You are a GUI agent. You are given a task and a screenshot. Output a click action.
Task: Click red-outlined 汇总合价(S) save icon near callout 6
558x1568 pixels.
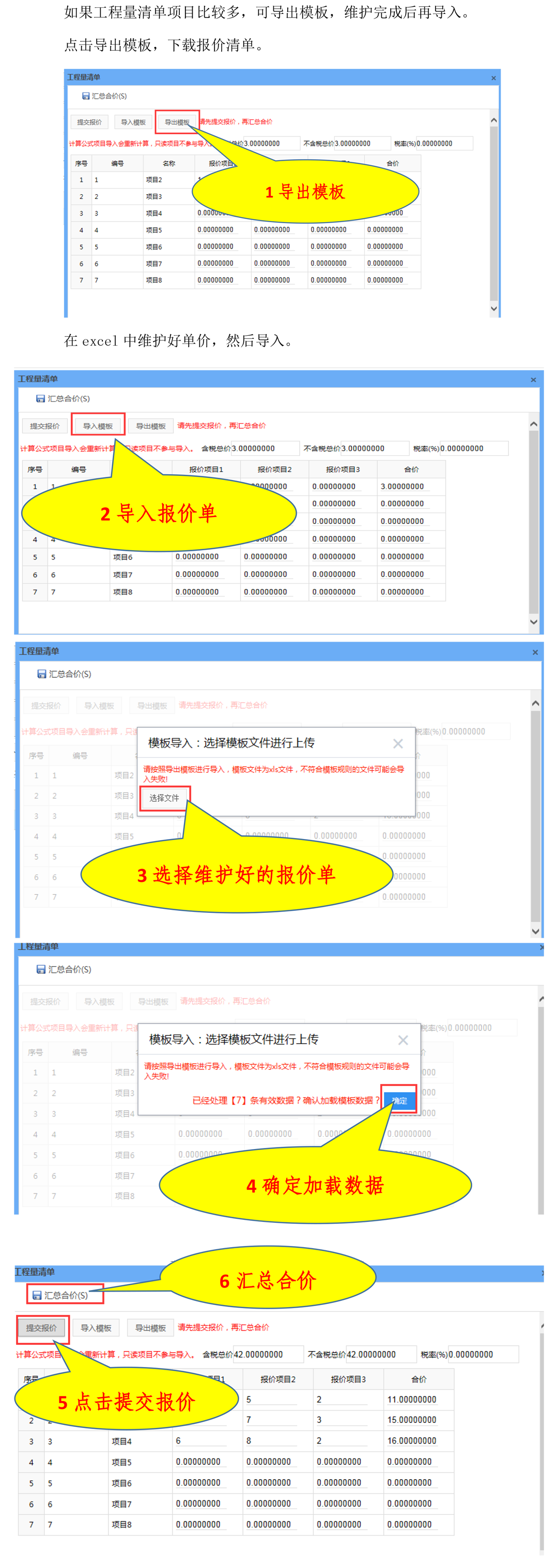65,1295
